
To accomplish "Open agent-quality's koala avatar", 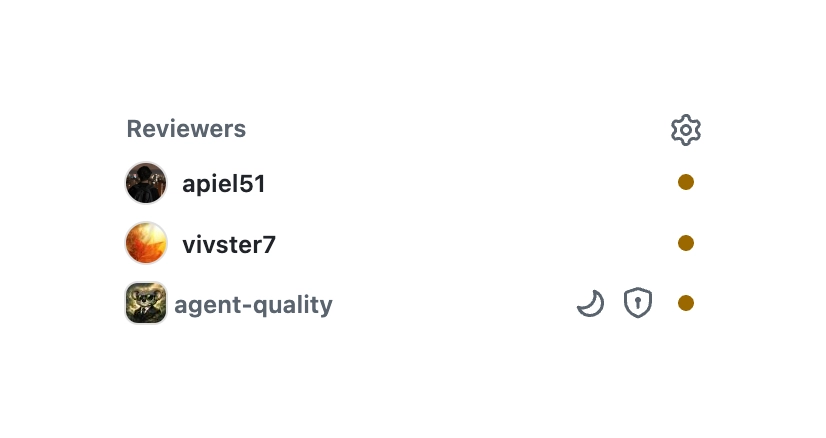I will pos(146,303).
